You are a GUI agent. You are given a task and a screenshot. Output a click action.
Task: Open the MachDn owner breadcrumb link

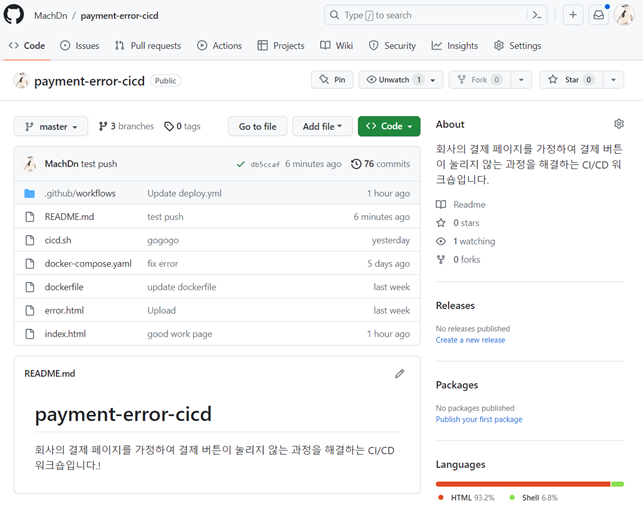click(51, 16)
